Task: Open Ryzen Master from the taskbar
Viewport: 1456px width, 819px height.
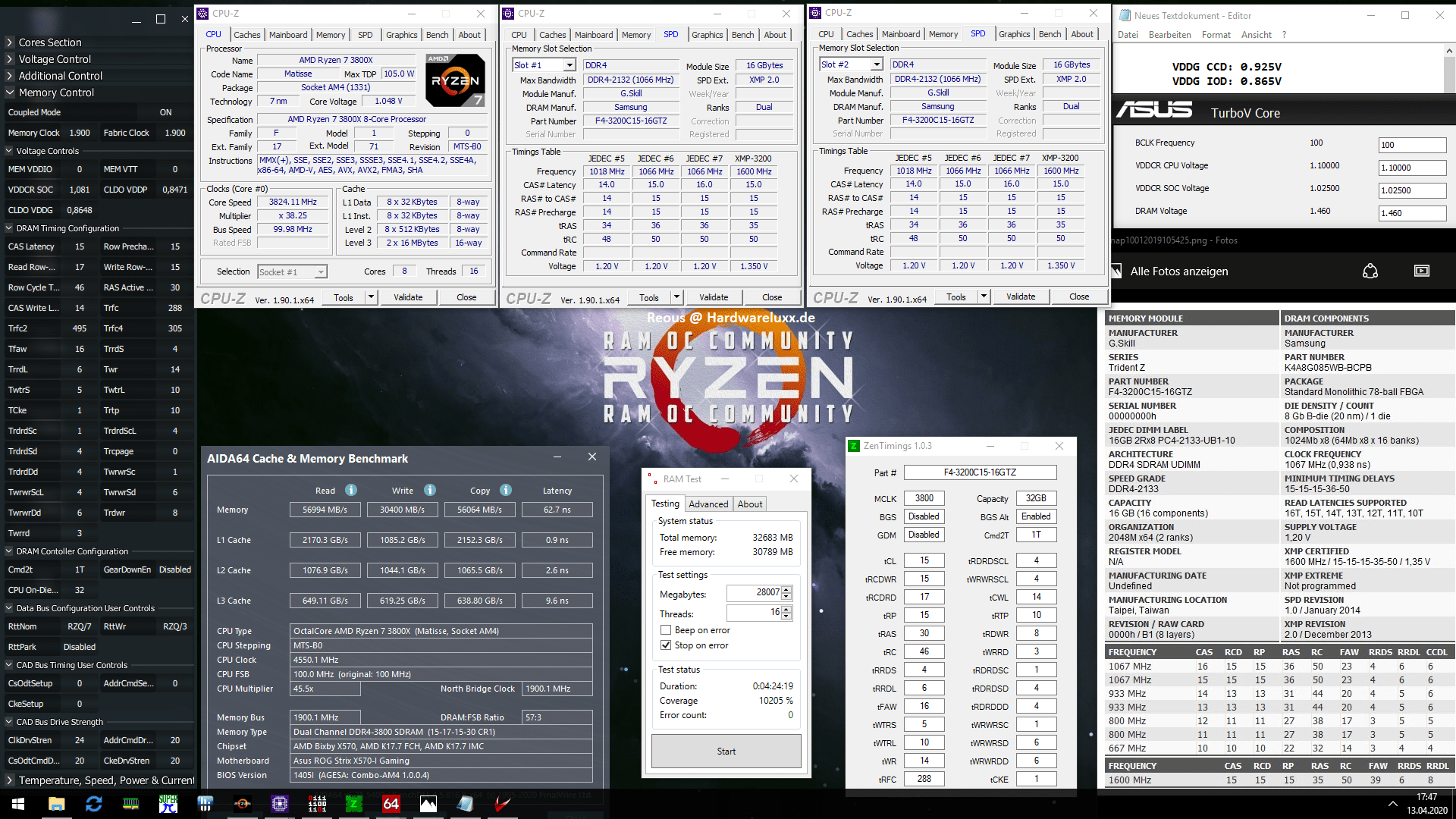Action: click(x=242, y=804)
